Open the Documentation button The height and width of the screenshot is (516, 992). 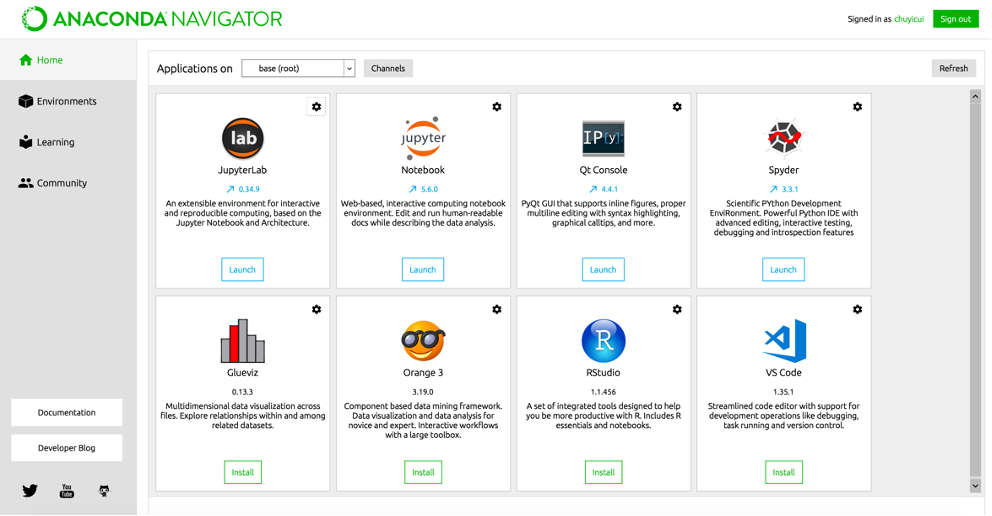click(x=66, y=412)
